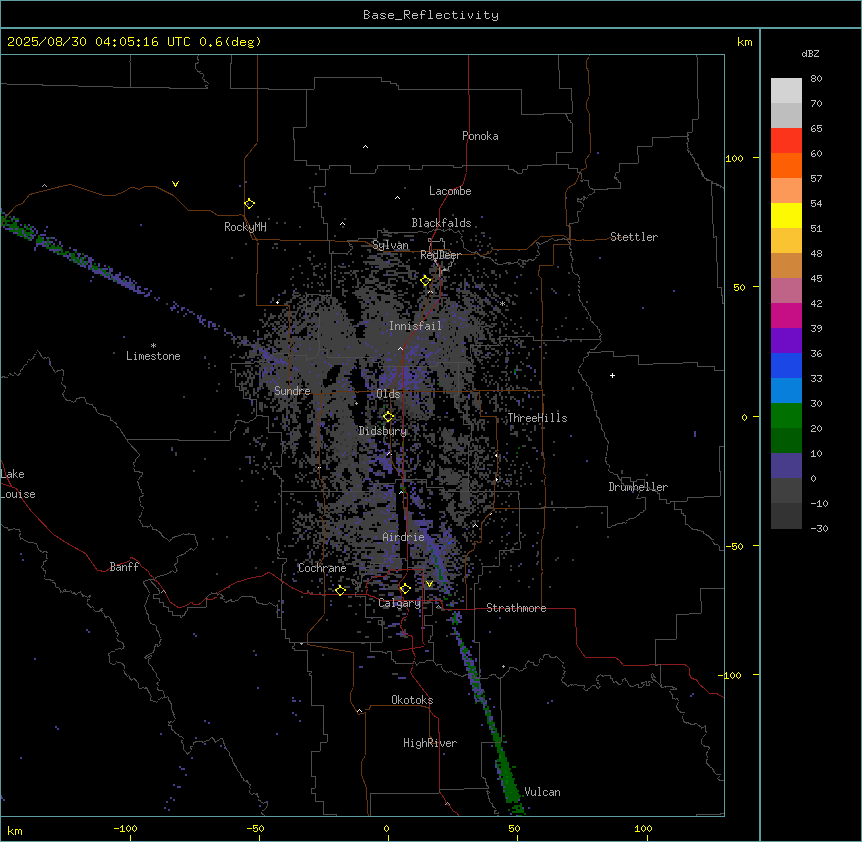Click the -30 value in the dBZ legend
This screenshot has width=862, height=842.
(819, 529)
